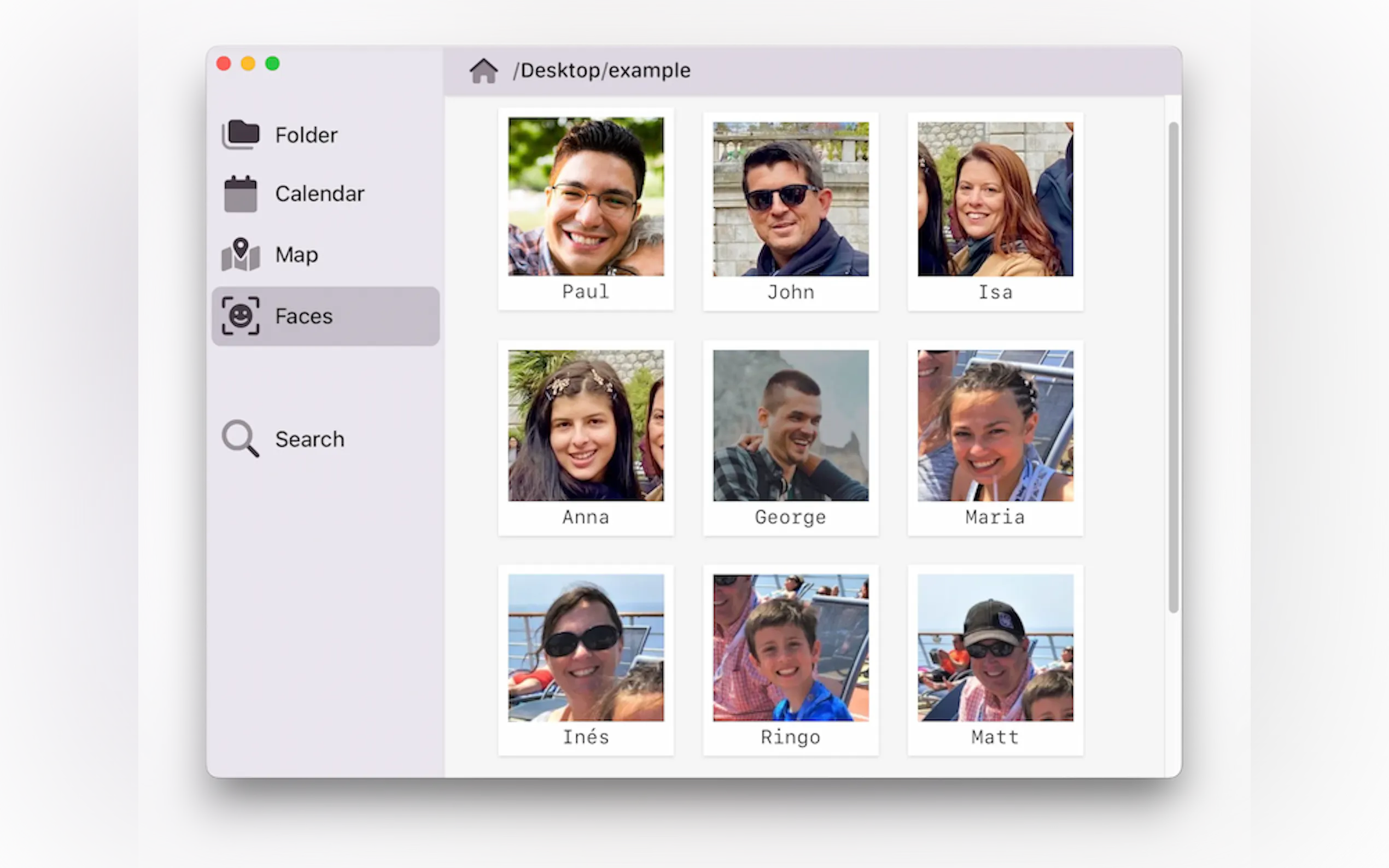Click the name label "Ringo"
The width and height of the screenshot is (1389, 868).
[x=791, y=737]
